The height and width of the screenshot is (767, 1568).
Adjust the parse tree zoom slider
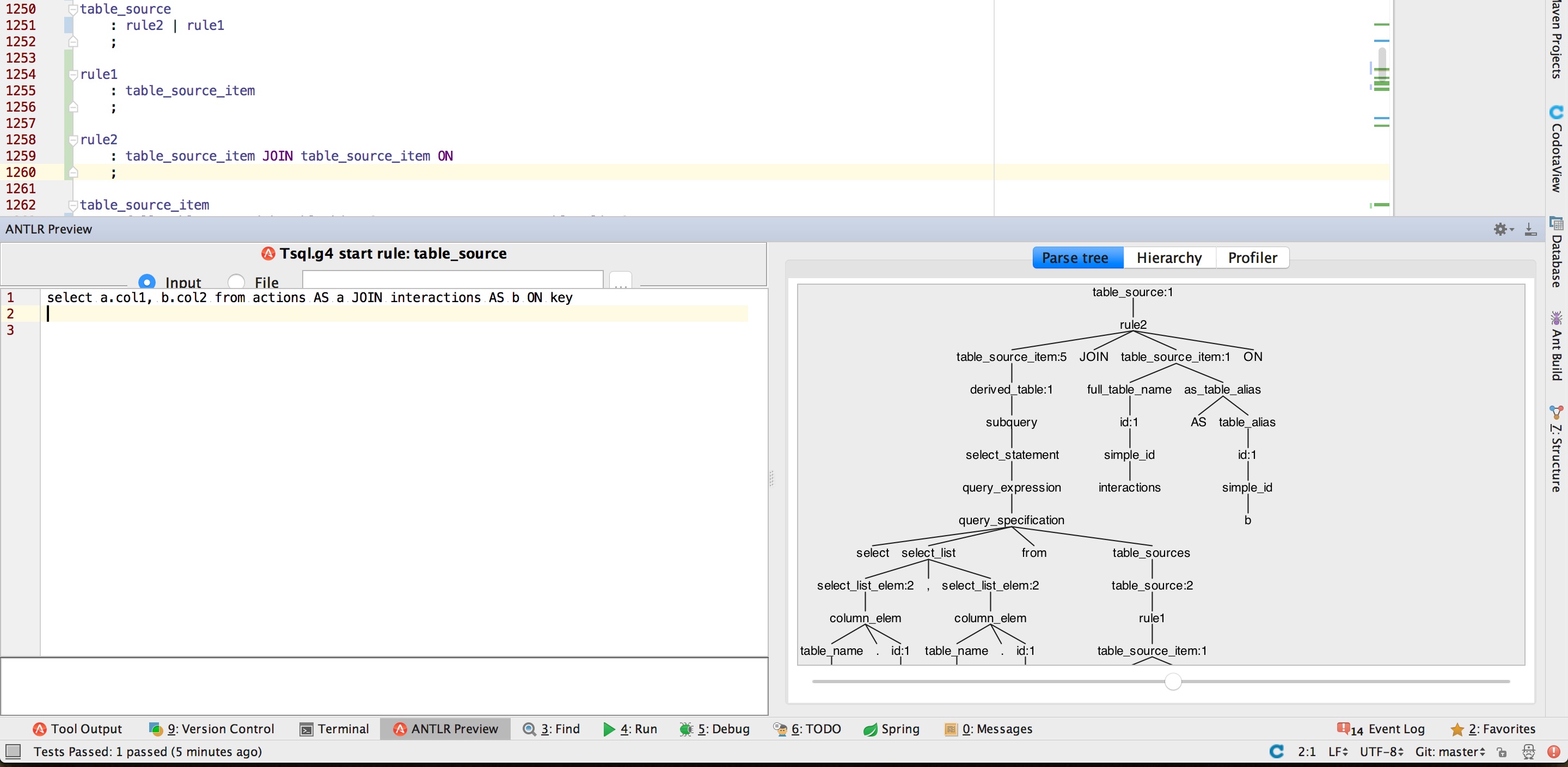click(1173, 681)
